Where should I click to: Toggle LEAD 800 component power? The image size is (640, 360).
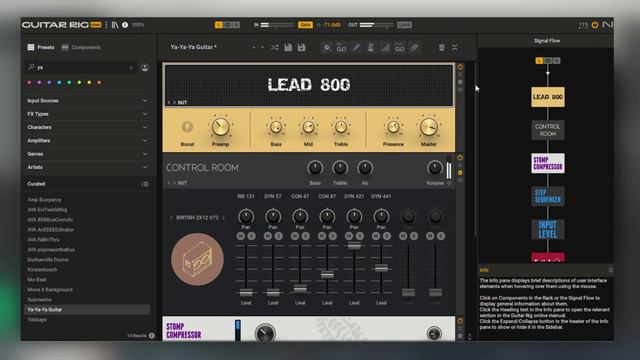point(460,67)
